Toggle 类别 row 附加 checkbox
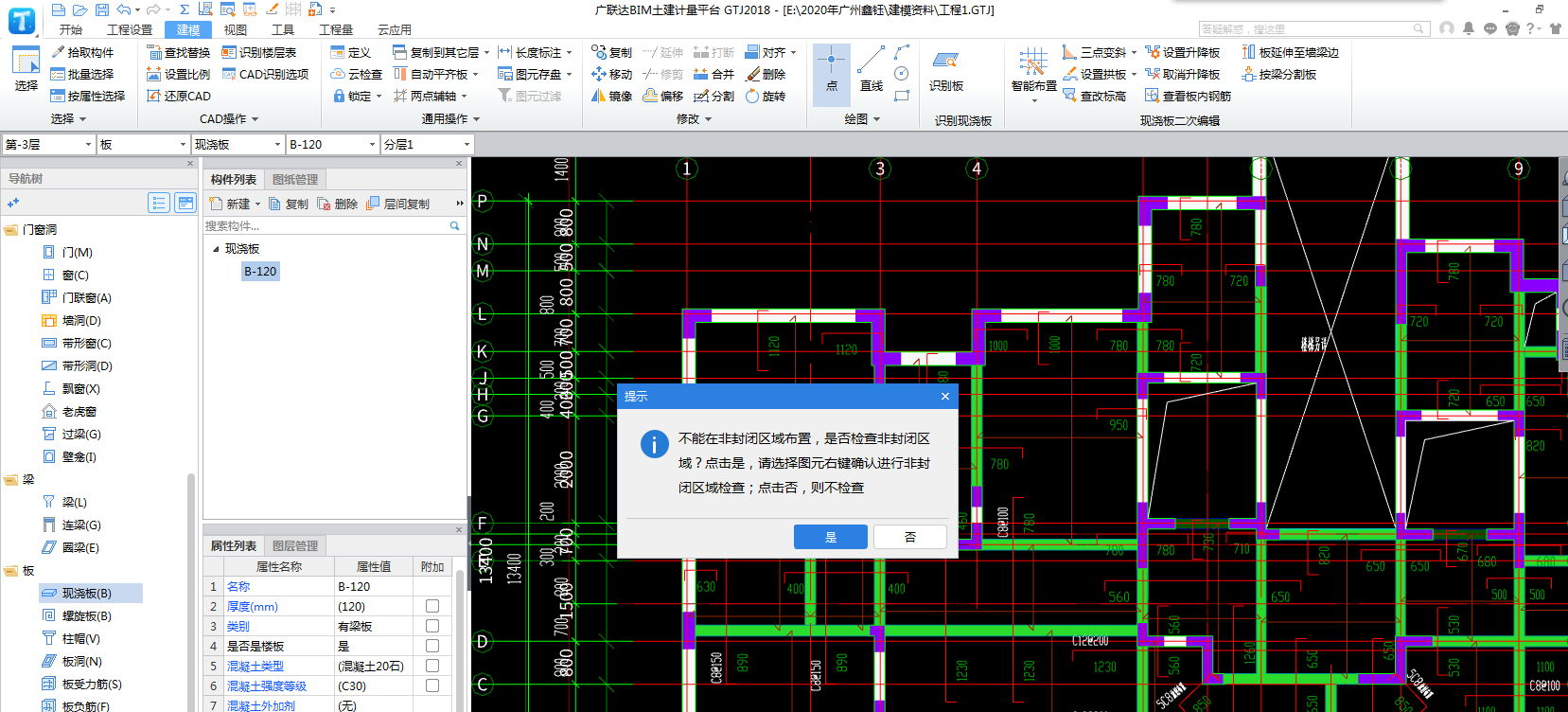This screenshot has height=712, width=1568. pyautogui.click(x=432, y=626)
